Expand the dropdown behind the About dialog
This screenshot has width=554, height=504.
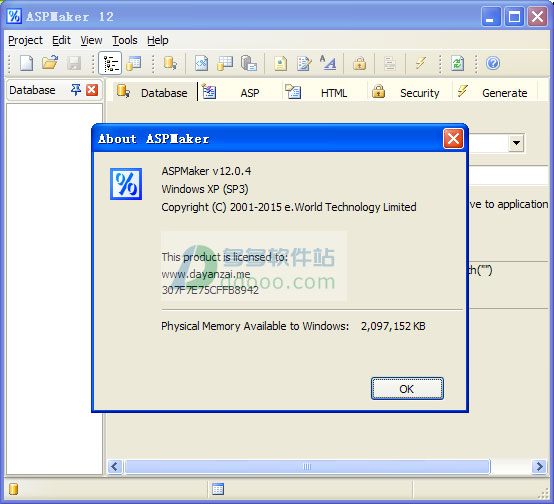[516, 143]
